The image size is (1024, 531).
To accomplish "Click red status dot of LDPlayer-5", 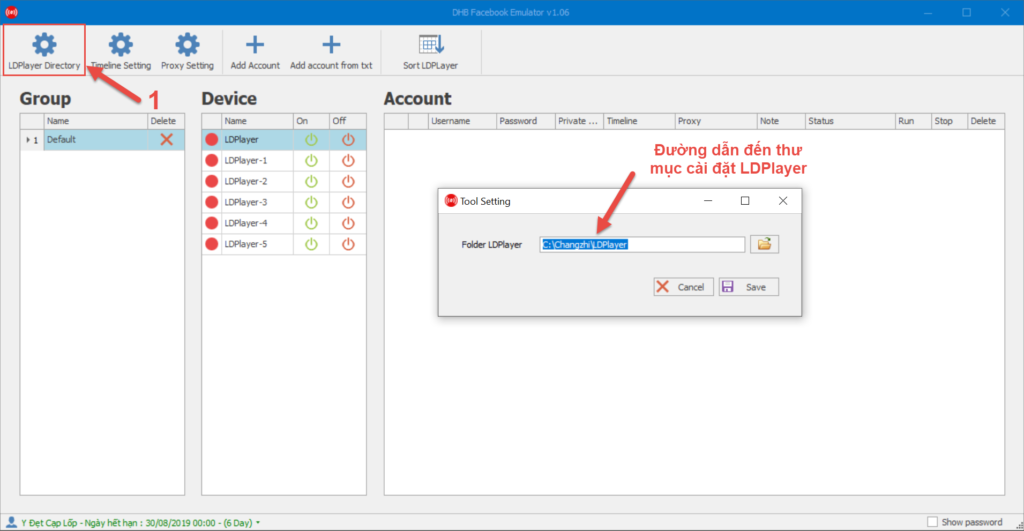I will [212, 244].
